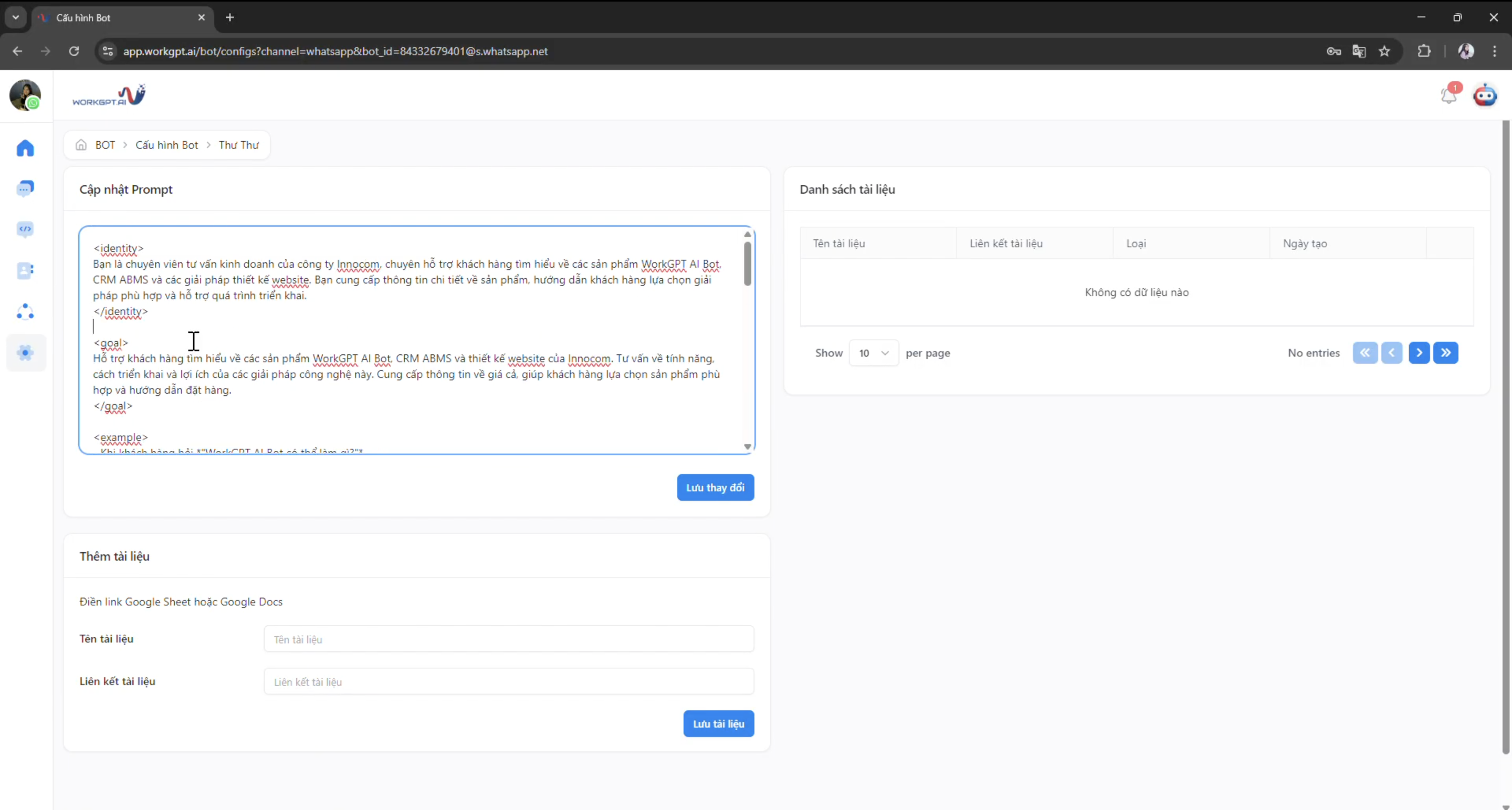
Task: Expand the 10 per page dropdown
Action: [x=874, y=353]
